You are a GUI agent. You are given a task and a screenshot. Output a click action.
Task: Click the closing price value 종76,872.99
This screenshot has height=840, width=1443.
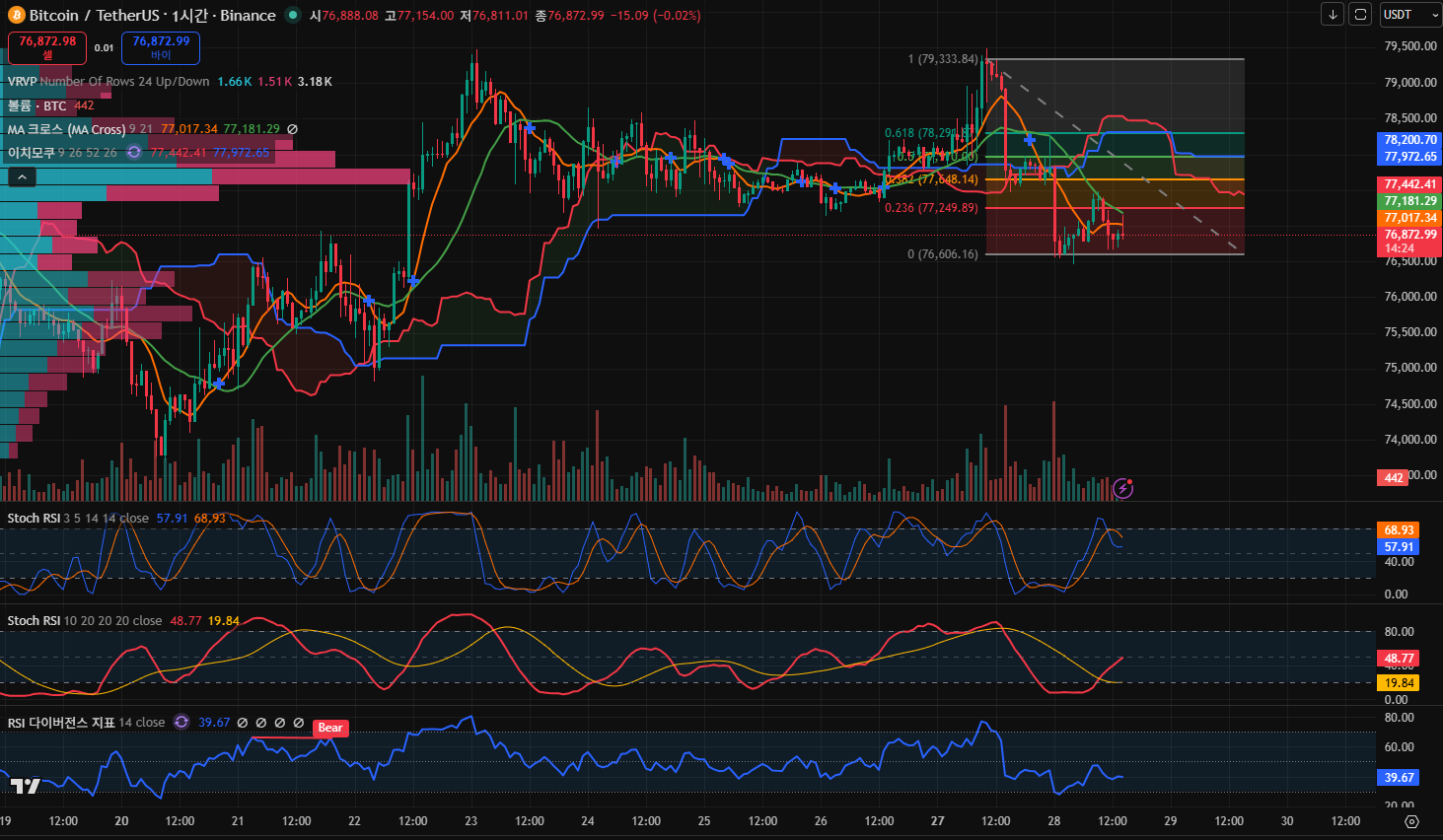point(569,16)
